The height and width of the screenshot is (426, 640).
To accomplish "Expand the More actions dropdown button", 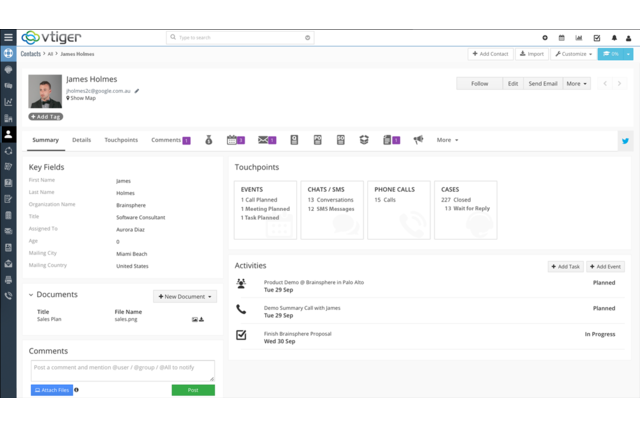I will tap(576, 84).
